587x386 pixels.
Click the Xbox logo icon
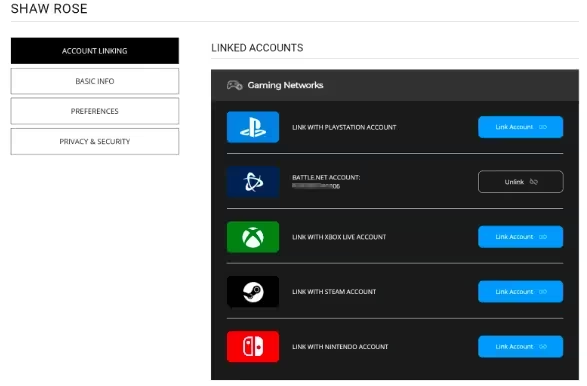[x=253, y=237]
